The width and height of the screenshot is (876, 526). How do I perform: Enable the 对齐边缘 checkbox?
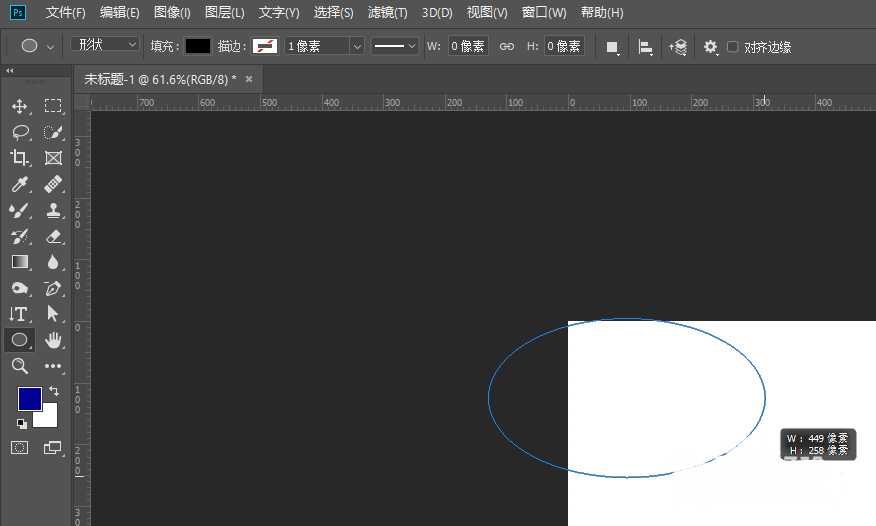tap(733, 47)
